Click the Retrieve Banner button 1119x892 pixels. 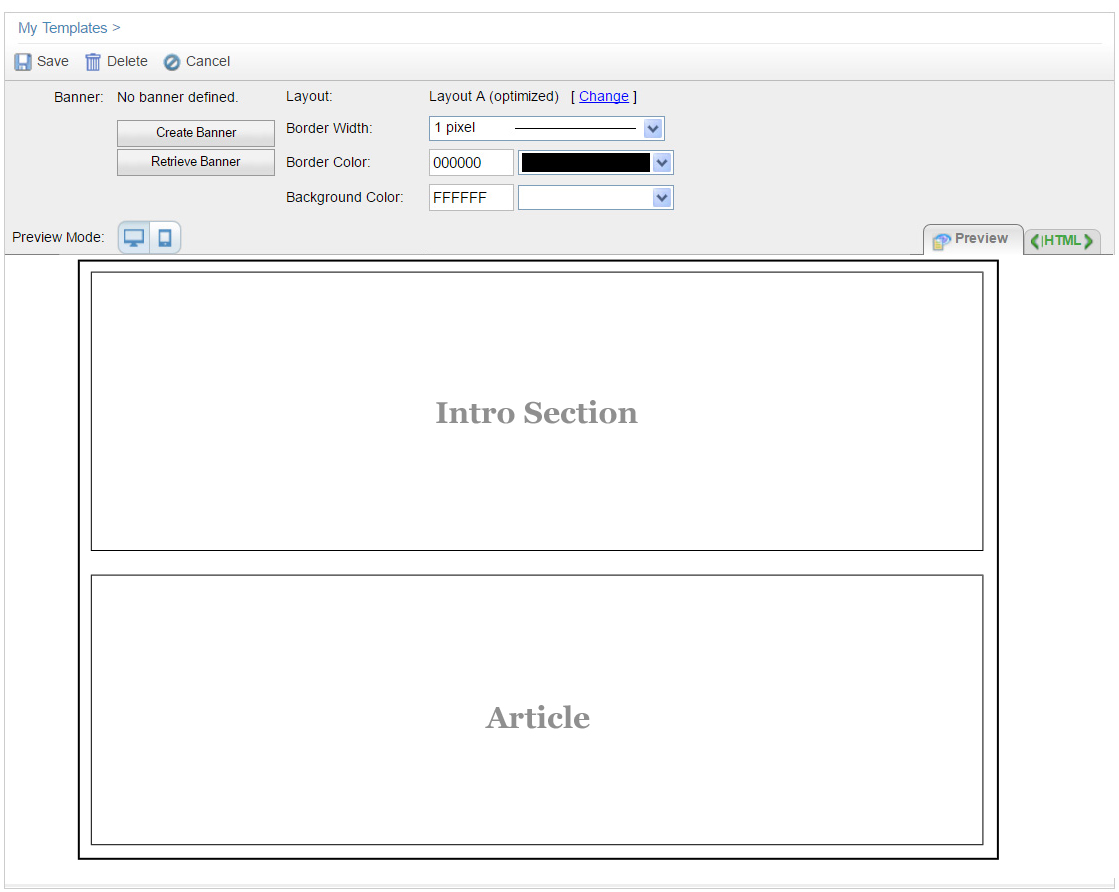tap(196, 162)
